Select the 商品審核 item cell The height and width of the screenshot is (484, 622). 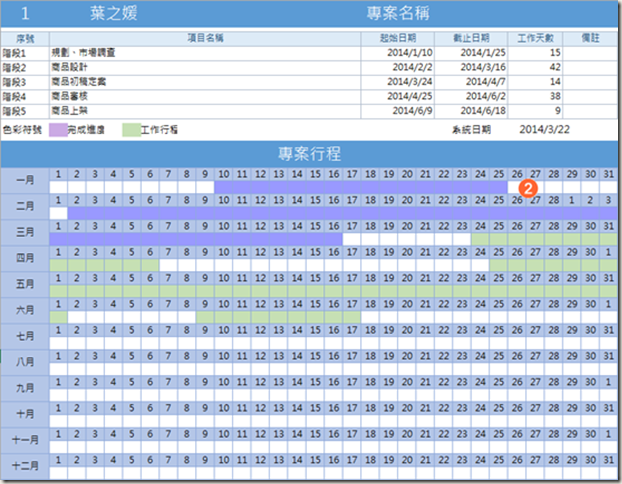pos(205,97)
